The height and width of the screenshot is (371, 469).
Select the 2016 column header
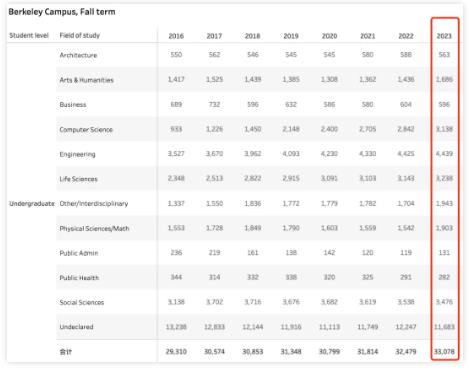coord(176,36)
